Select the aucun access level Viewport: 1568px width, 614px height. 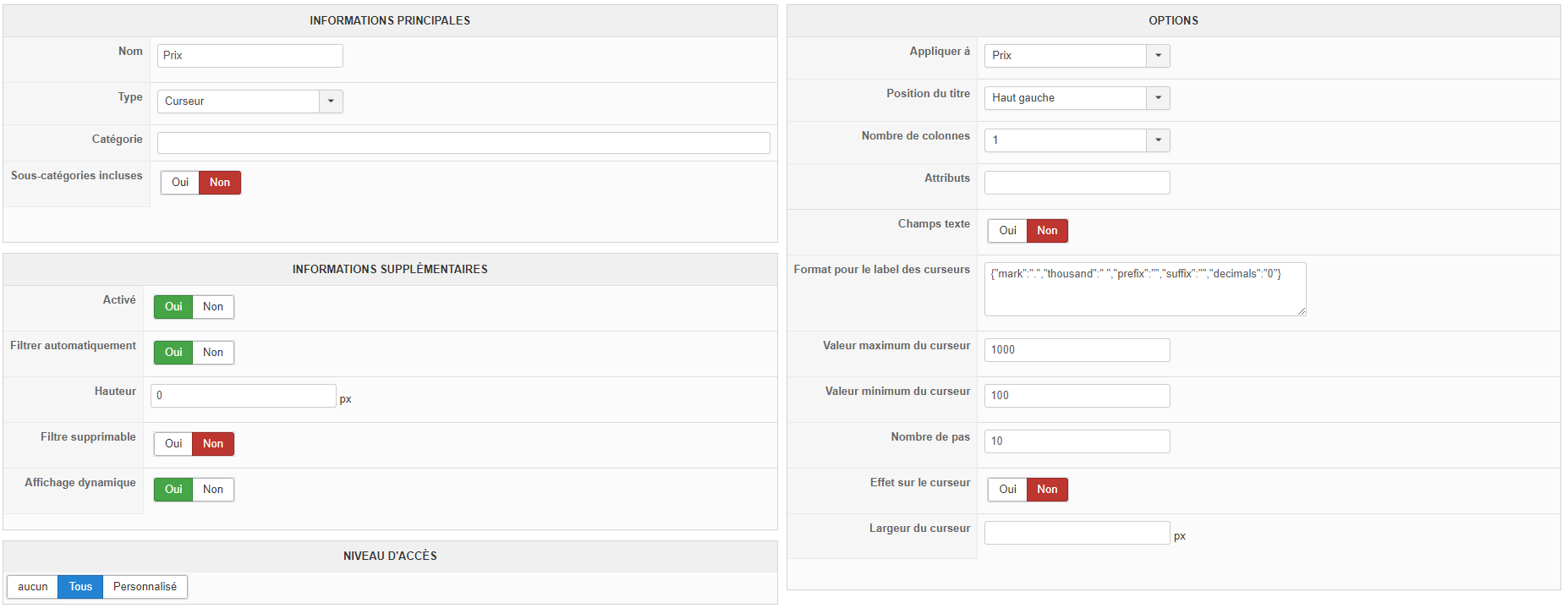(33, 587)
